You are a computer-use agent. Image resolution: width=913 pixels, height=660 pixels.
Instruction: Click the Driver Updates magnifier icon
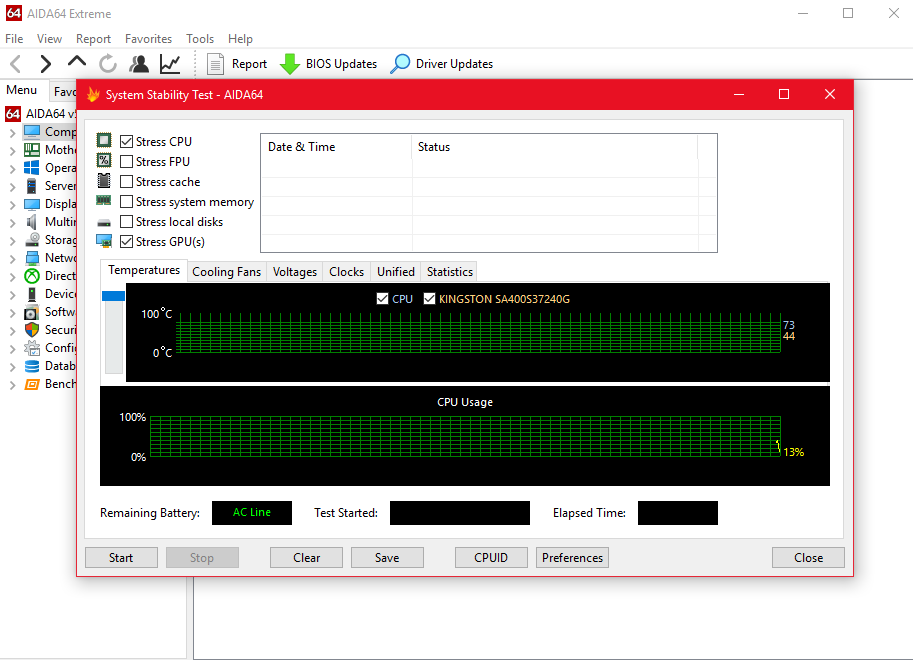tap(400, 63)
